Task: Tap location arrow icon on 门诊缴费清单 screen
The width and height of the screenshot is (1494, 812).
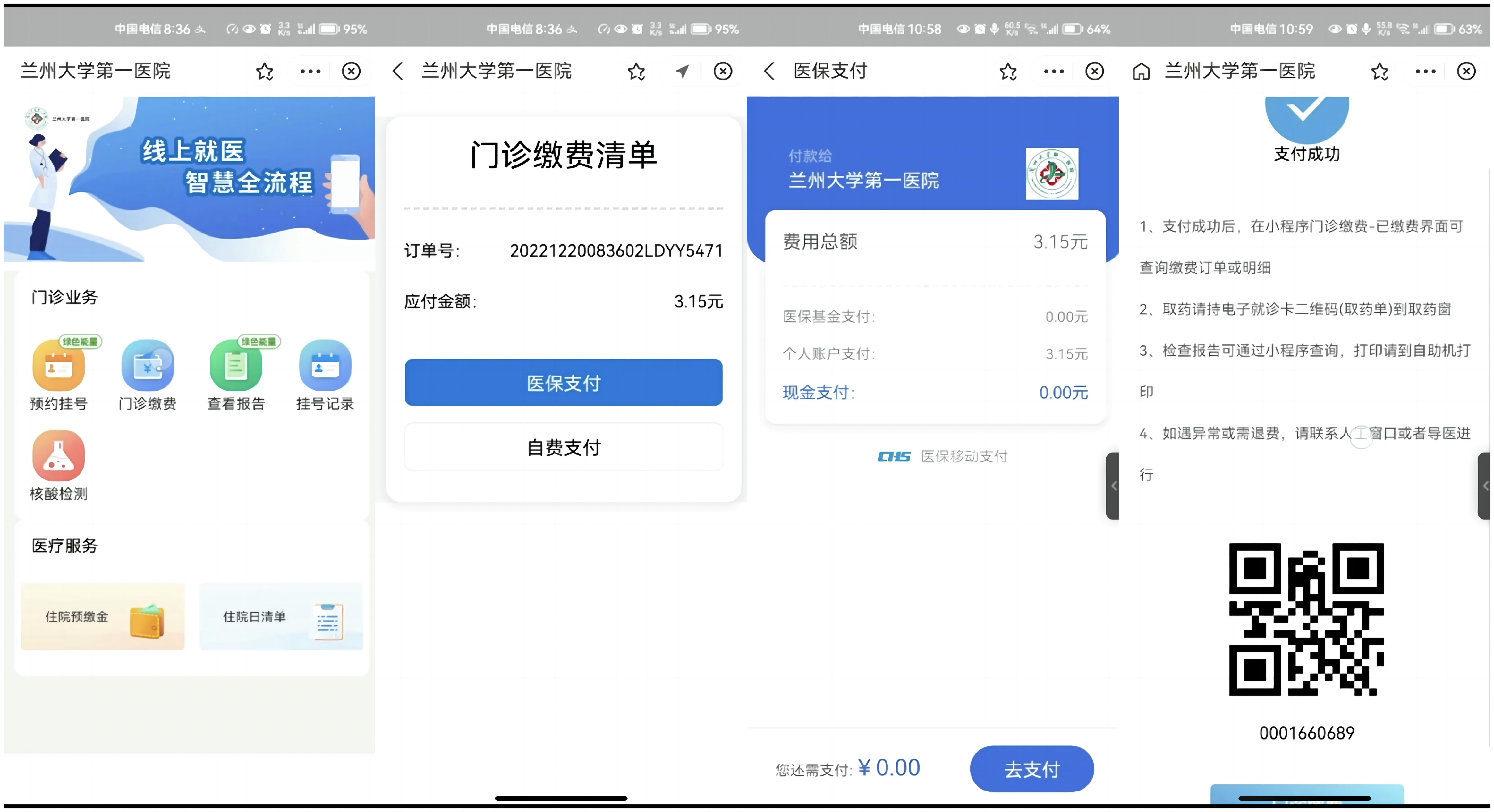Action: pyautogui.click(x=682, y=72)
